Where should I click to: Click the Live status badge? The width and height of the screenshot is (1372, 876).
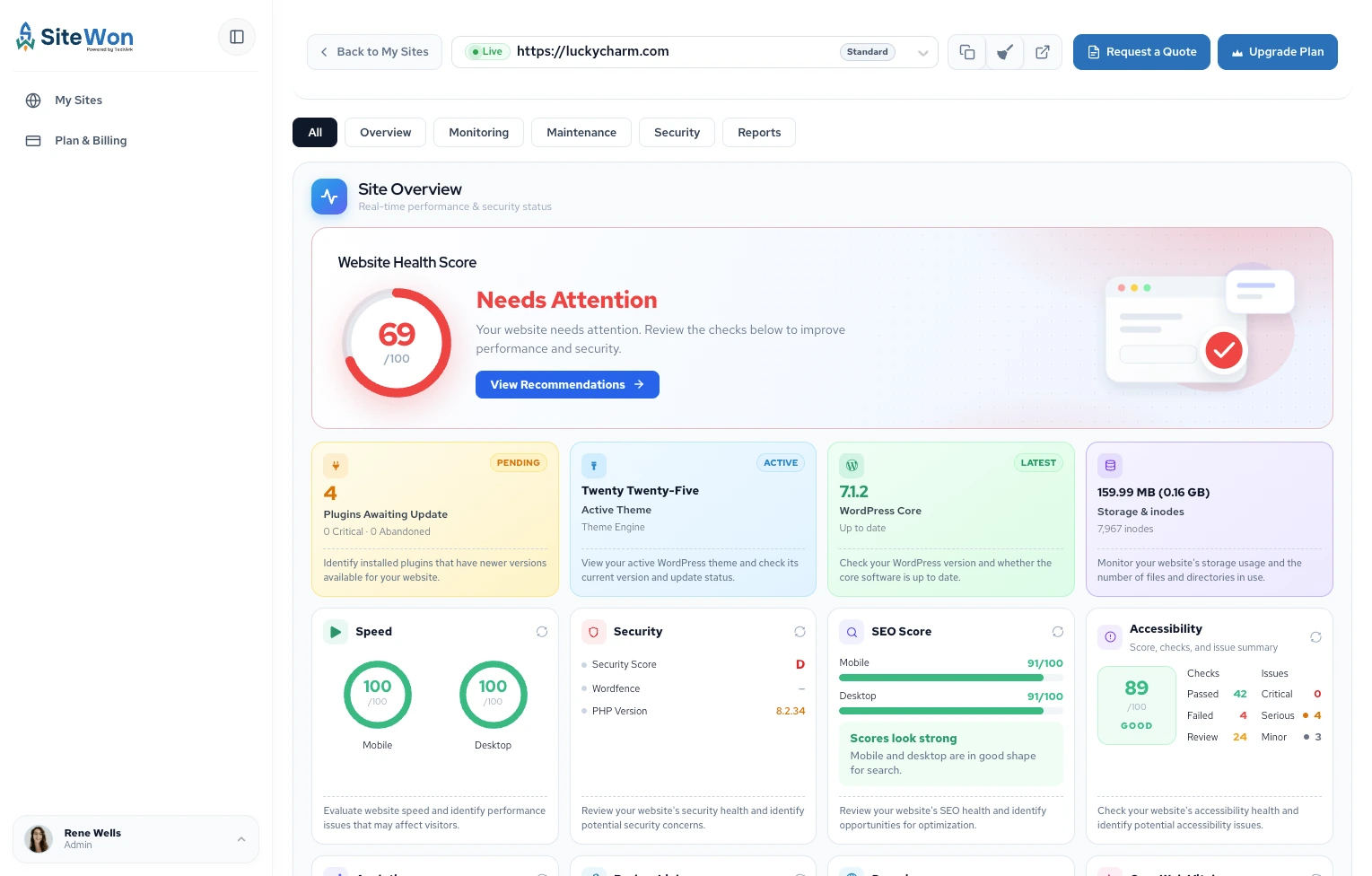click(x=487, y=52)
